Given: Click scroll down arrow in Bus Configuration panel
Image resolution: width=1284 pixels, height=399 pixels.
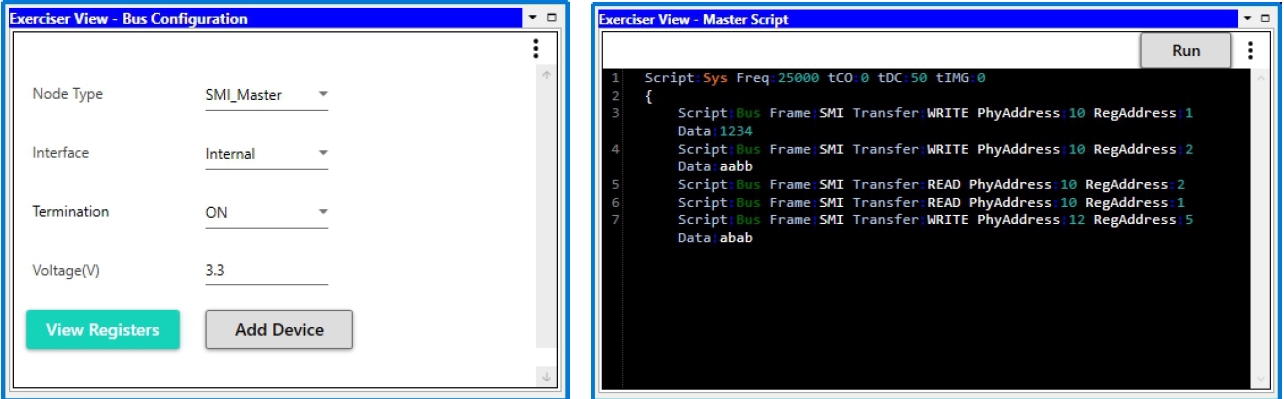Looking at the screenshot, I should 545,377.
